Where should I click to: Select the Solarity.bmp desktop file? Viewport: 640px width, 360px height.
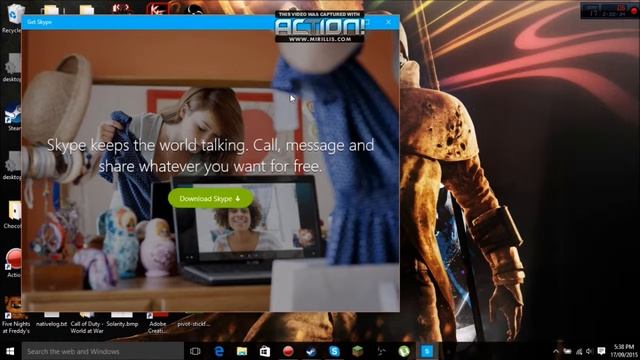pyautogui.click(x=122, y=320)
